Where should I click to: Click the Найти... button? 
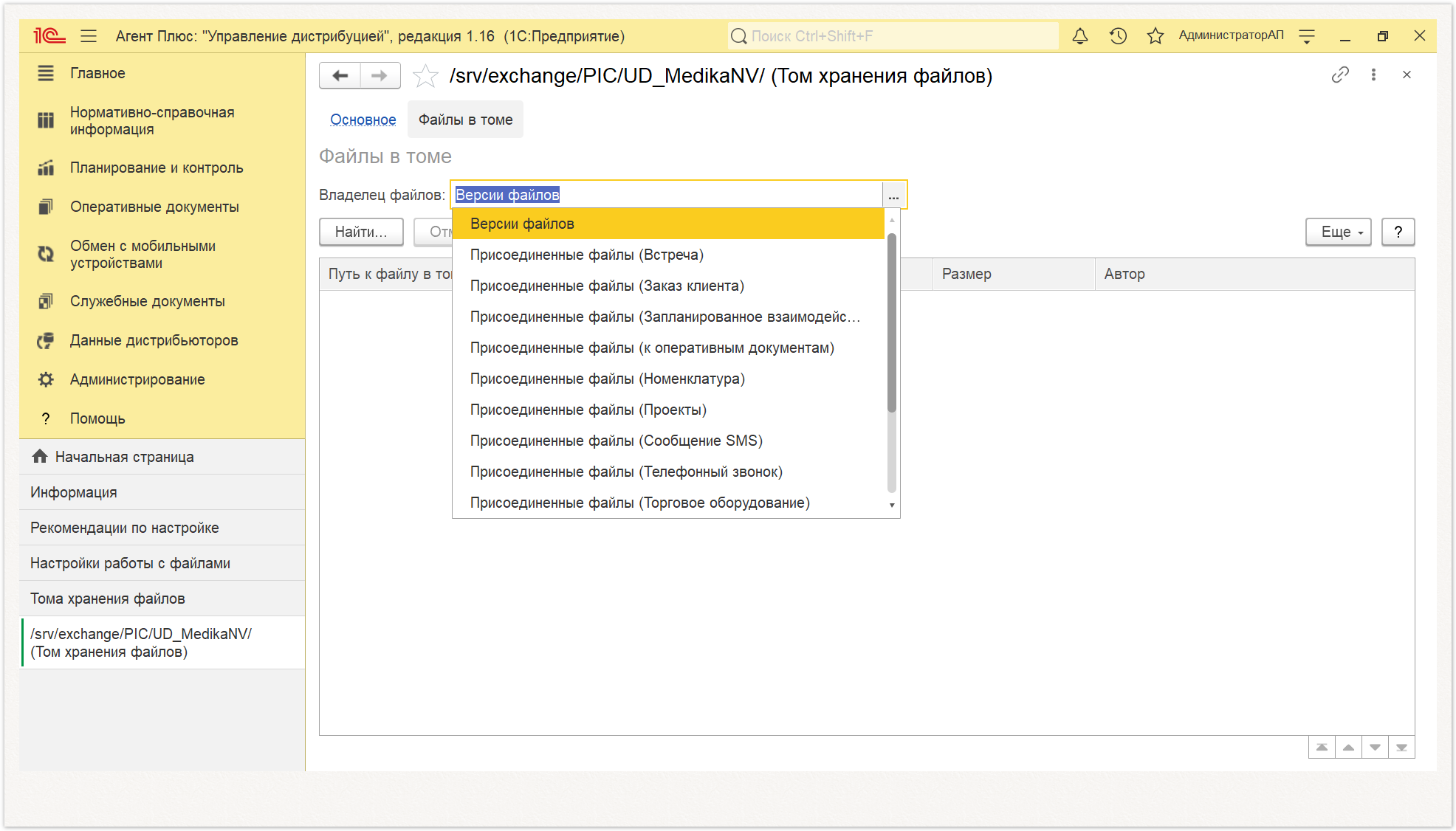361,232
